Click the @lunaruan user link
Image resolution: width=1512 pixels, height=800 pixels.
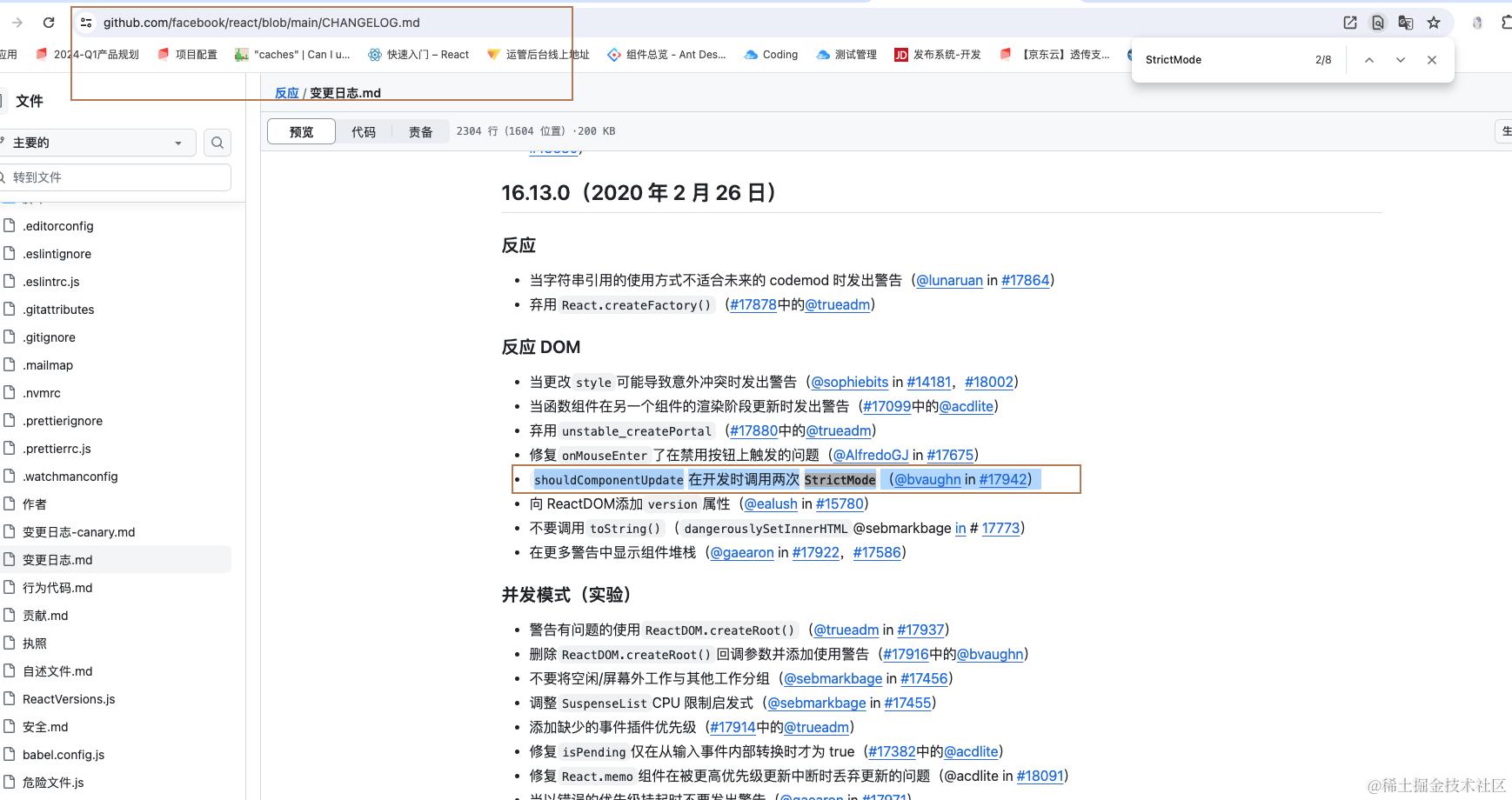(x=949, y=280)
